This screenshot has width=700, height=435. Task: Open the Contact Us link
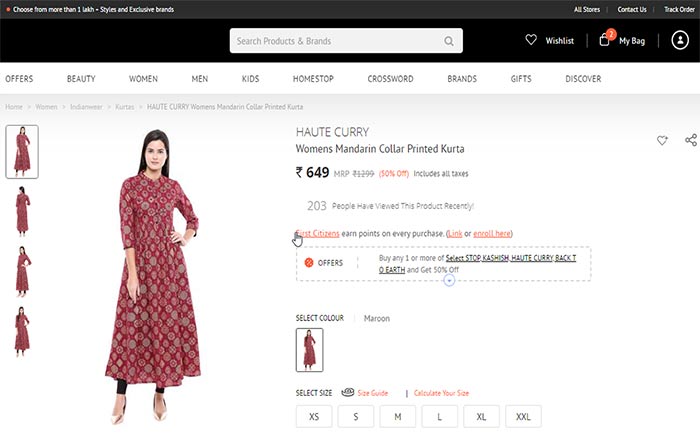pyautogui.click(x=632, y=9)
